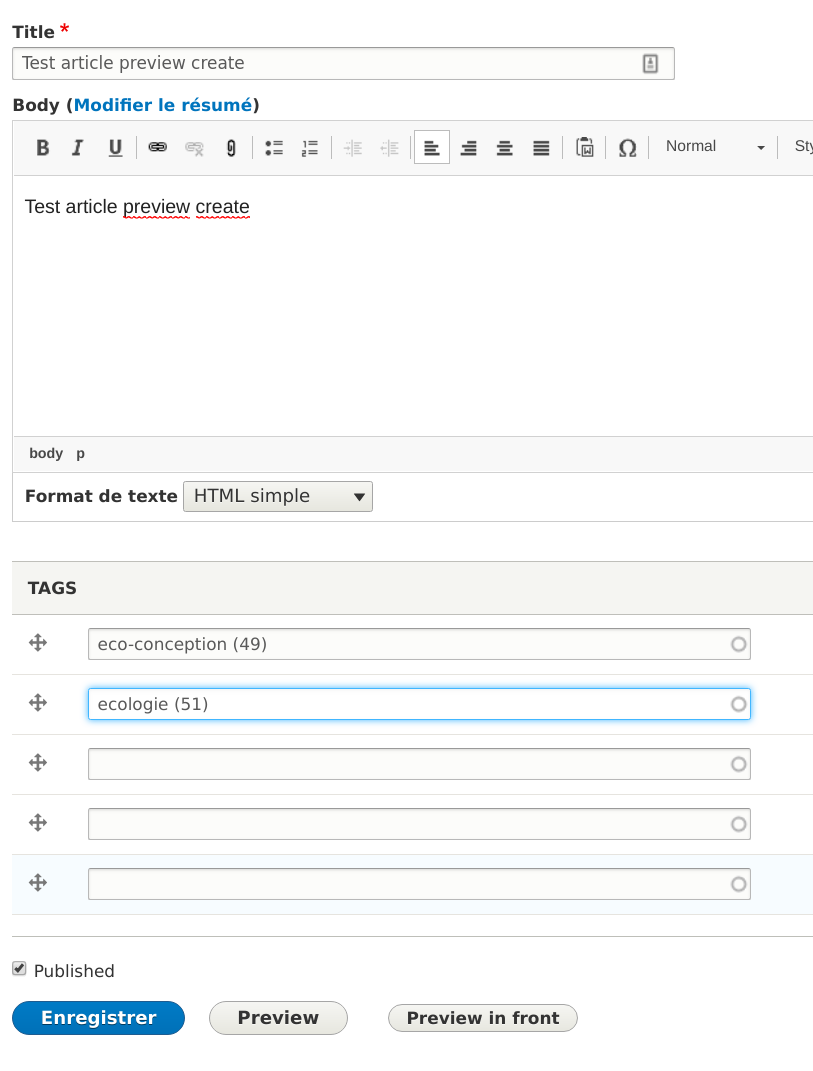Click the empty third tags field
813x1071 pixels.
[x=418, y=763]
